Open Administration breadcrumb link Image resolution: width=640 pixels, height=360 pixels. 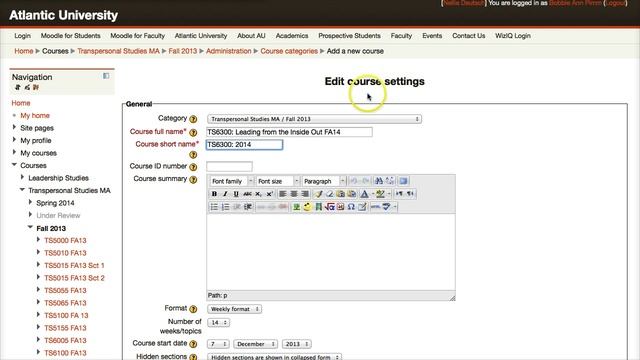point(229,51)
